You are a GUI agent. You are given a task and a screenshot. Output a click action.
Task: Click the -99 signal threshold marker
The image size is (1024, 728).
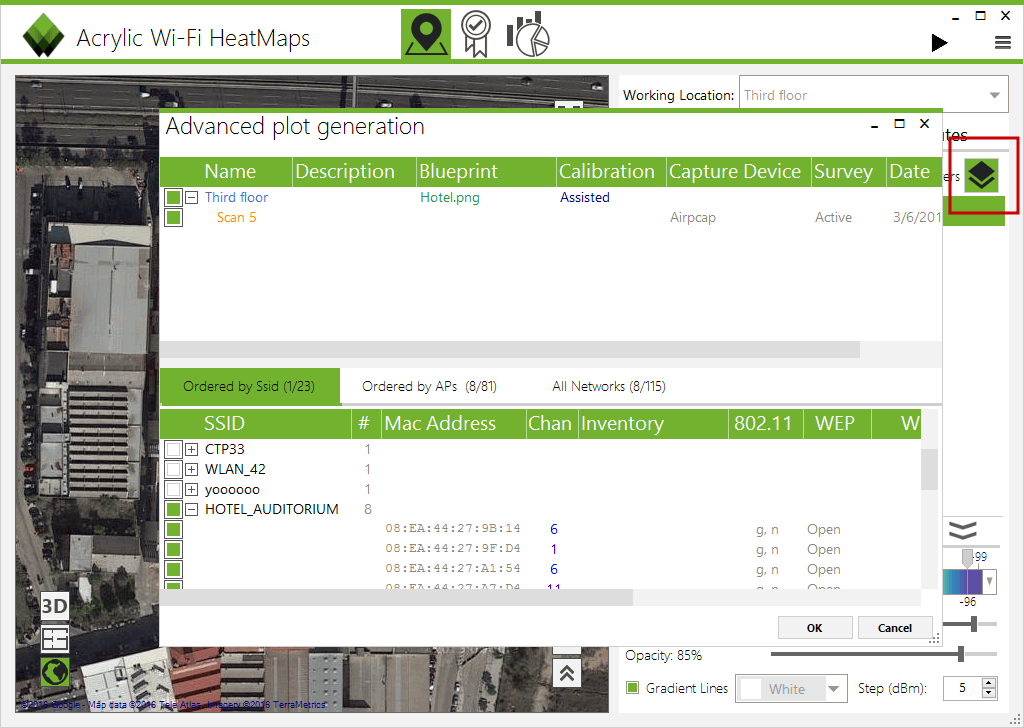(x=967, y=558)
